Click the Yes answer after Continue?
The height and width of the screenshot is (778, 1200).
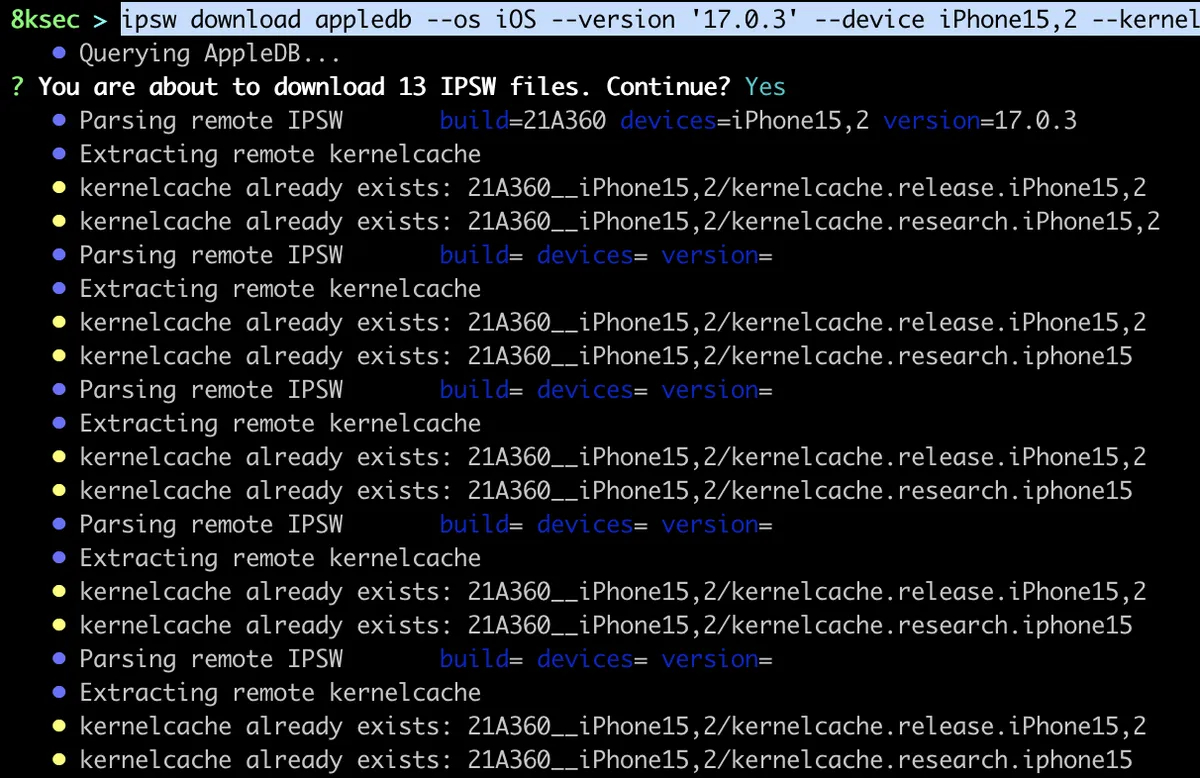pos(765,87)
